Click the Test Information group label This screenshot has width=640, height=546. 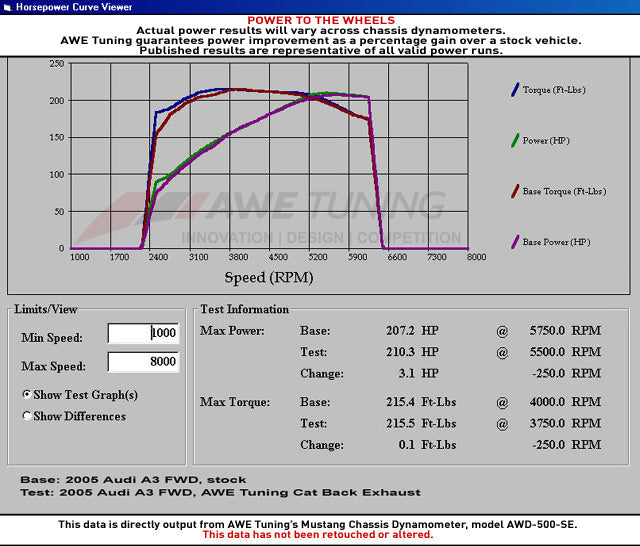[244, 310]
